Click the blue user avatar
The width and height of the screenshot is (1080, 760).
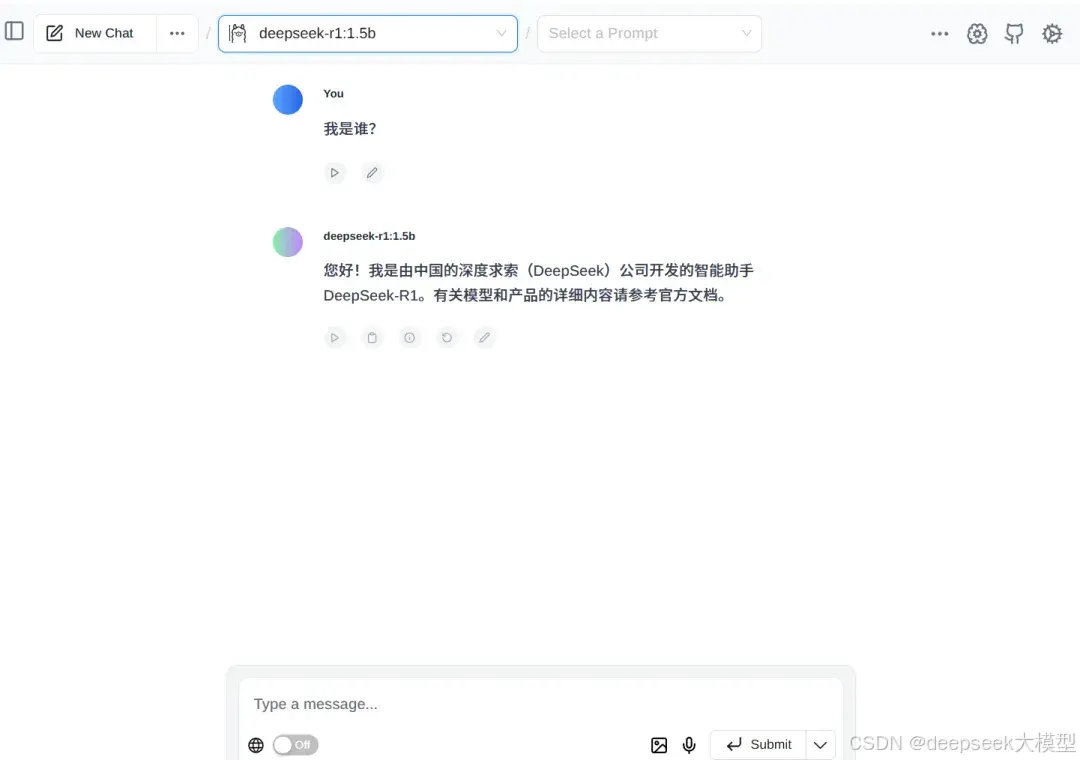point(288,100)
